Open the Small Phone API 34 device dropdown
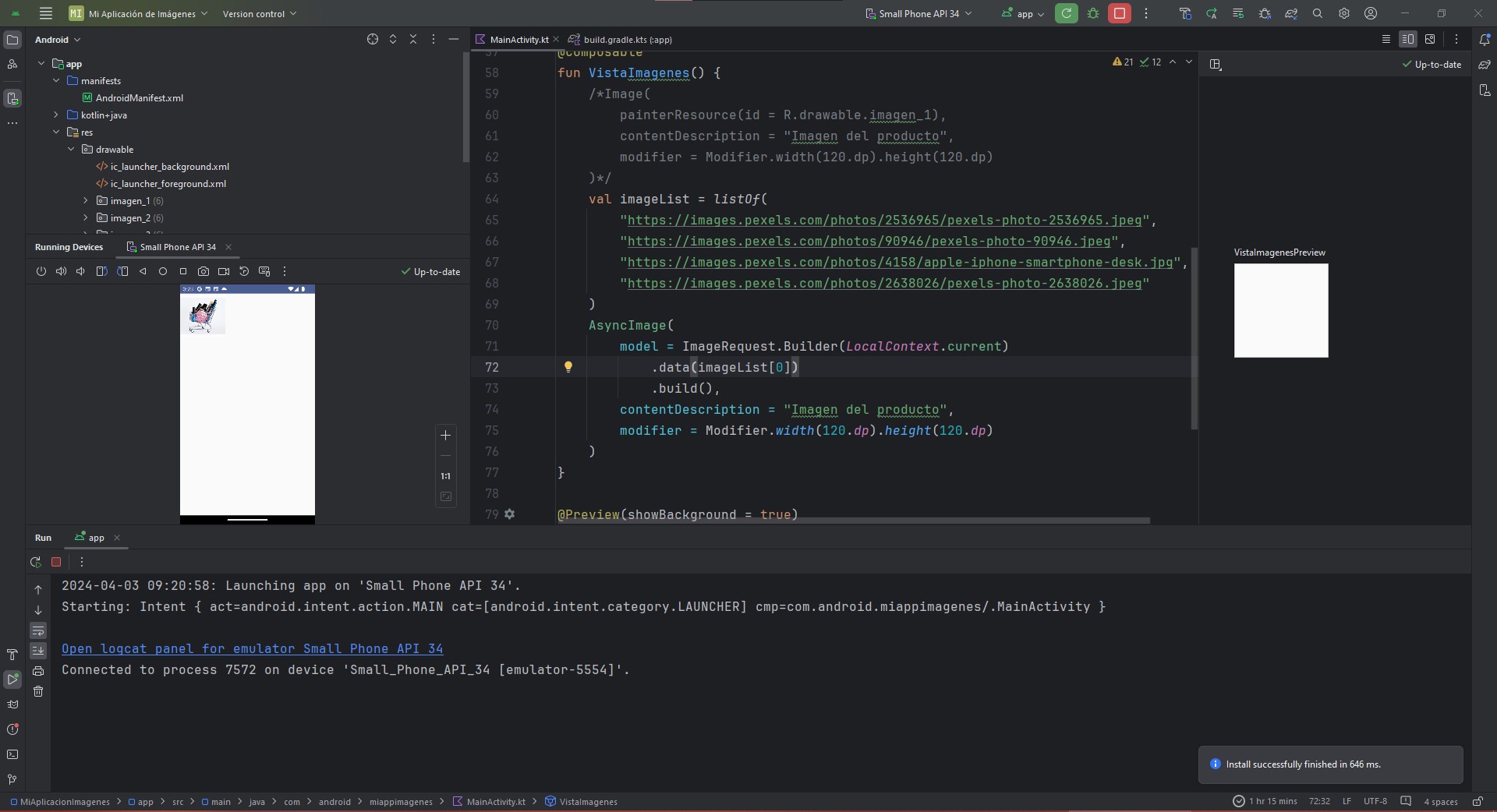The image size is (1497, 812). [918, 13]
